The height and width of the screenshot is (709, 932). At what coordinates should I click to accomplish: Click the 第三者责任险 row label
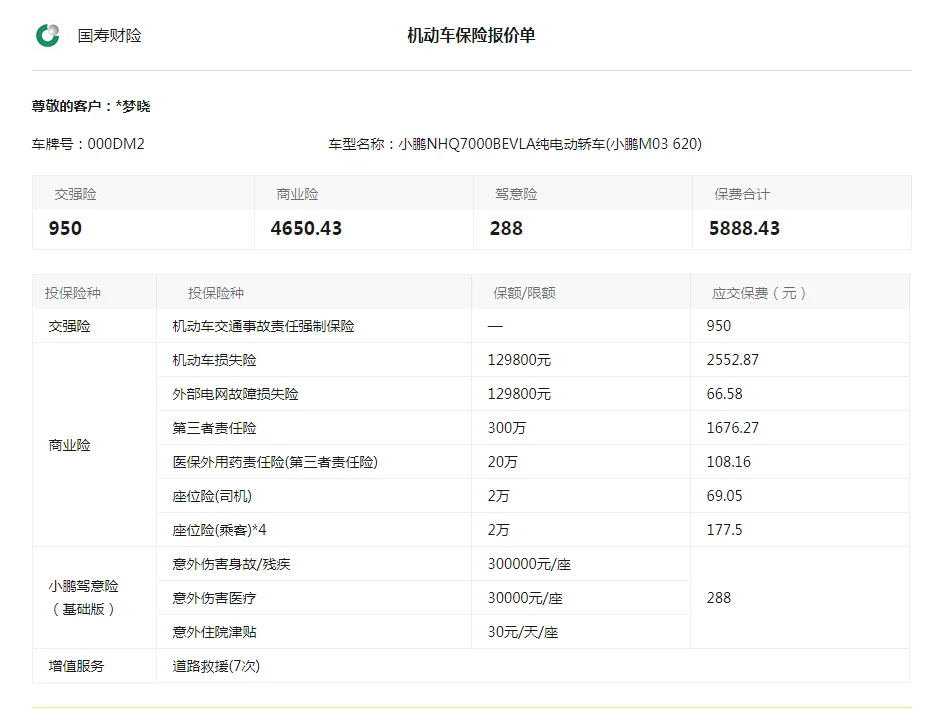click(214, 428)
